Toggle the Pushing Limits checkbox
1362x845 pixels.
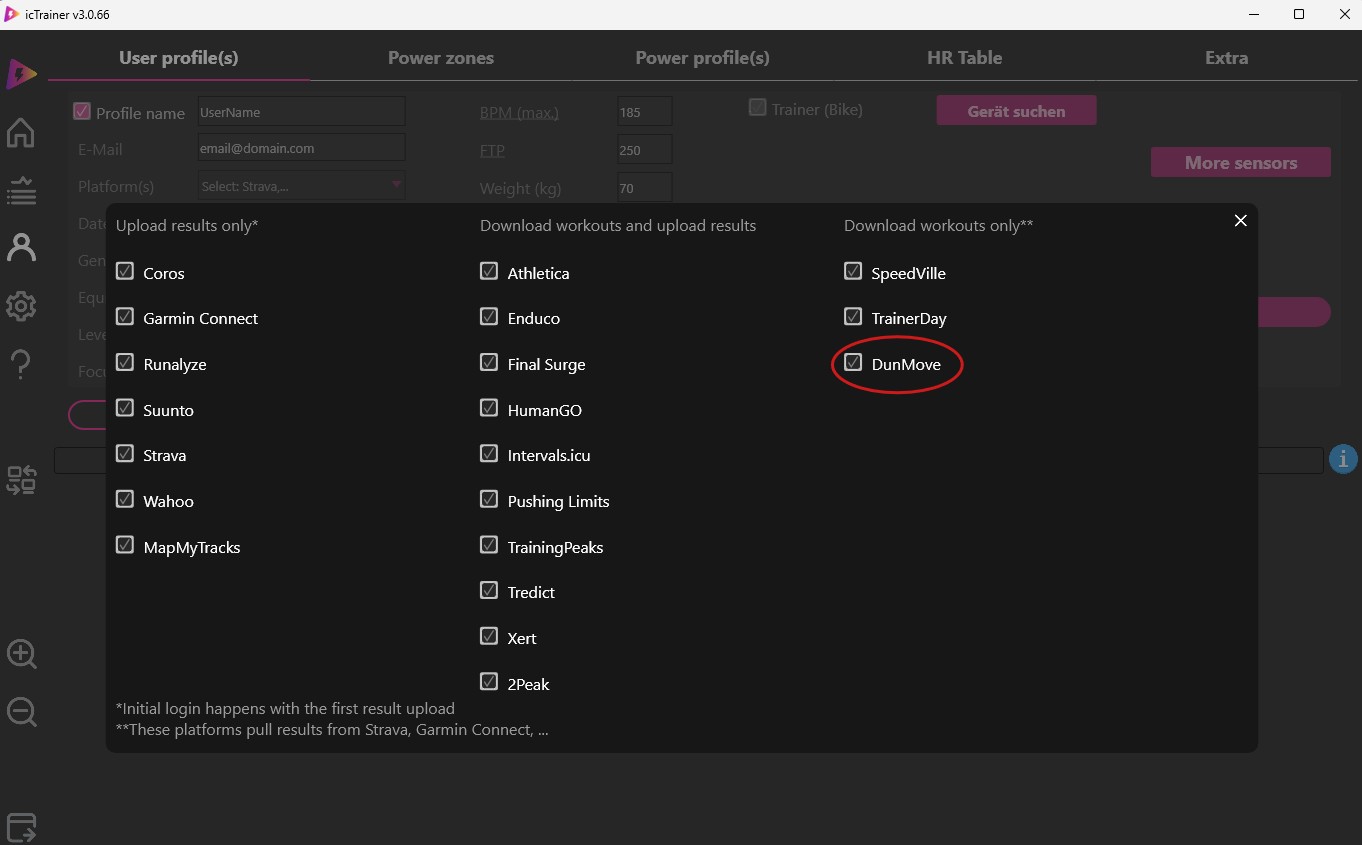pos(489,499)
